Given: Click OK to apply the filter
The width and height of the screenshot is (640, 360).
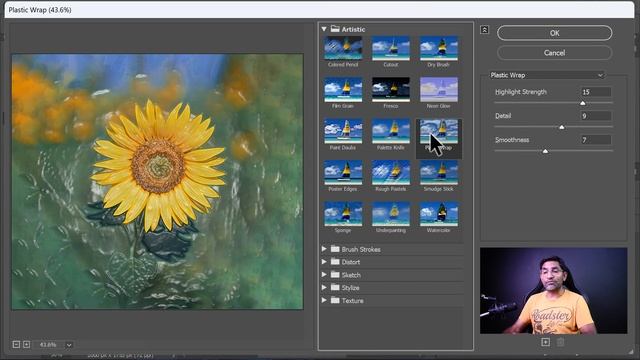Looking at the screenshot, I should pos(554,33).
